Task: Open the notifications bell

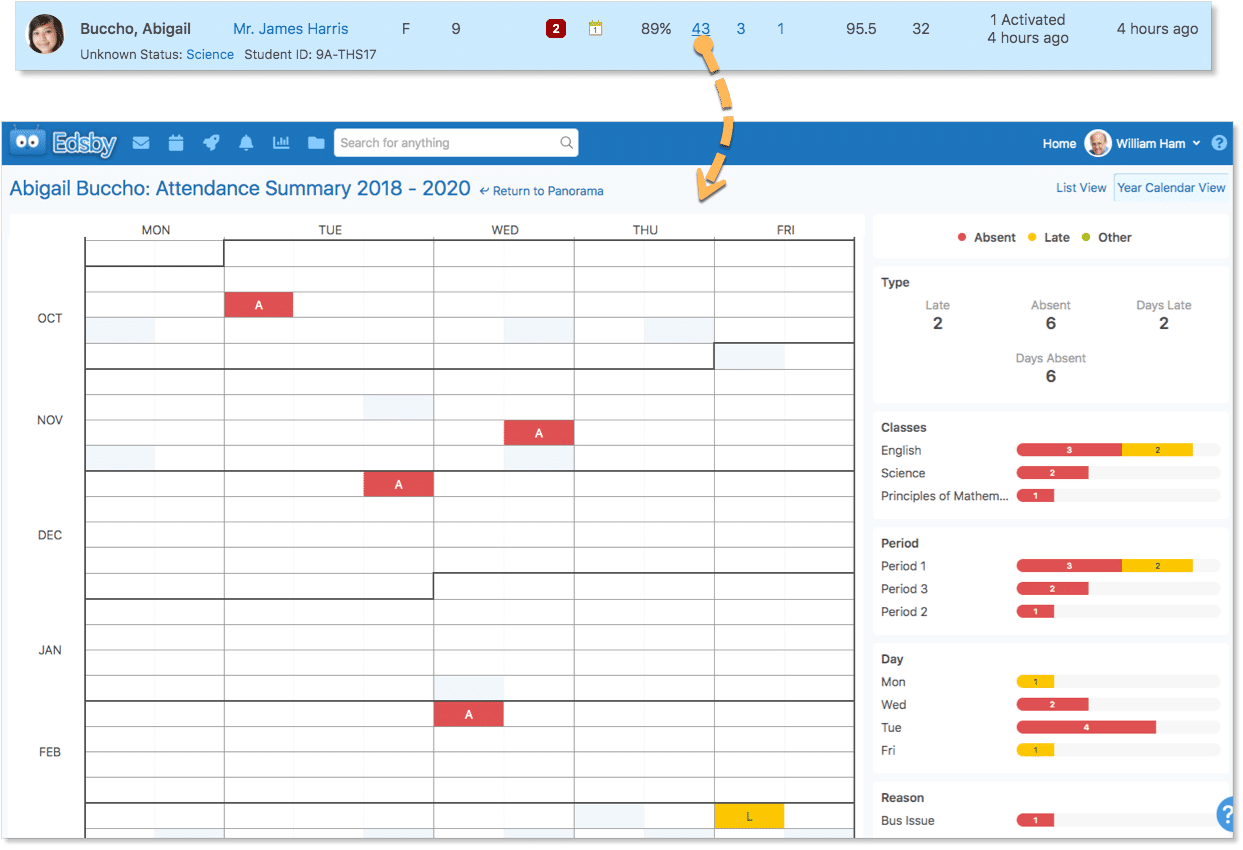Action: pyautogui.click(x=246, y=143)
